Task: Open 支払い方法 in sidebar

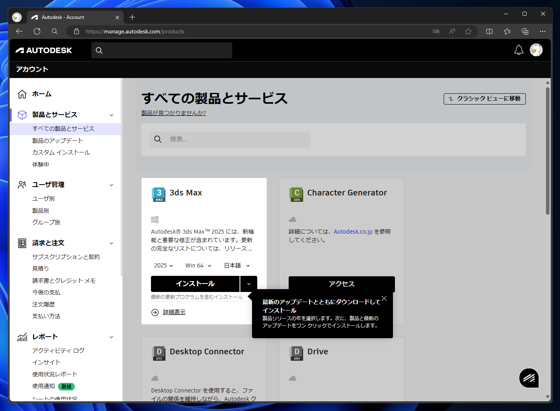Action: point(46,316)
